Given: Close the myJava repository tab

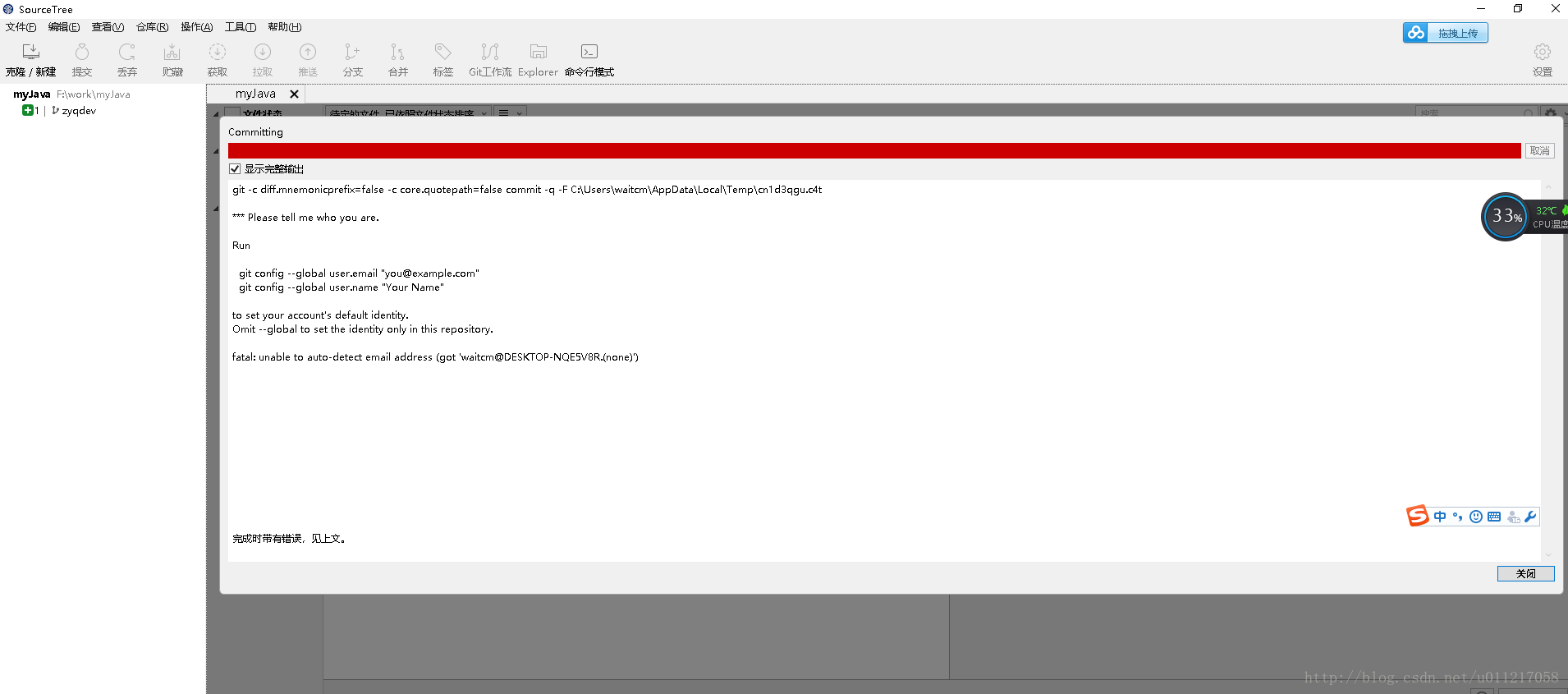Looking at the screenshot, I should tap(294, 94).
